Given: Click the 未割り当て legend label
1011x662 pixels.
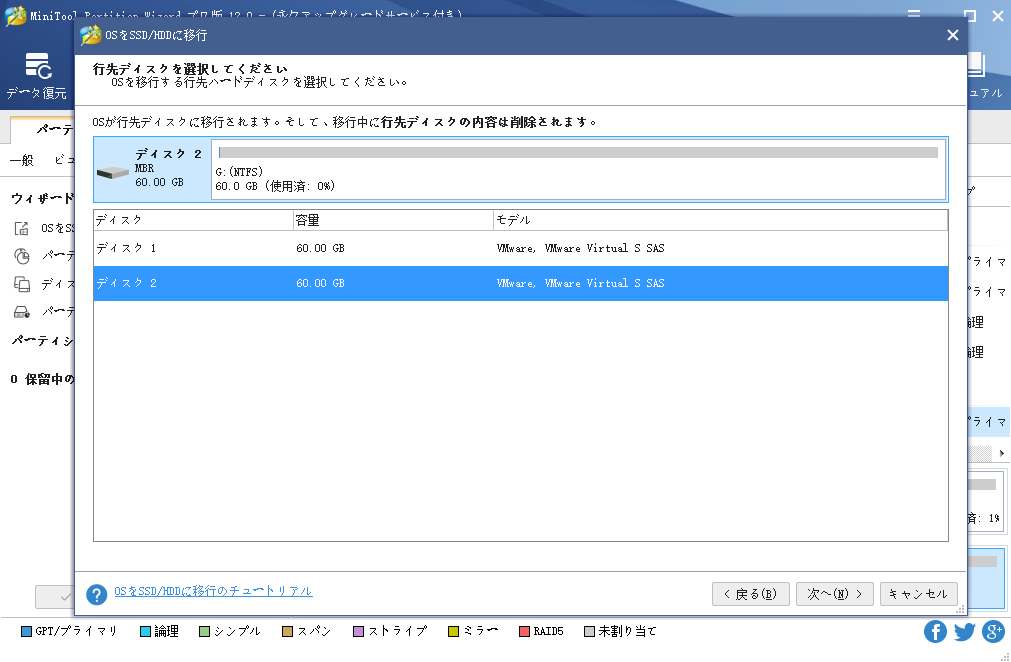Looking at the screenshot, I should (x=627, y=632).
